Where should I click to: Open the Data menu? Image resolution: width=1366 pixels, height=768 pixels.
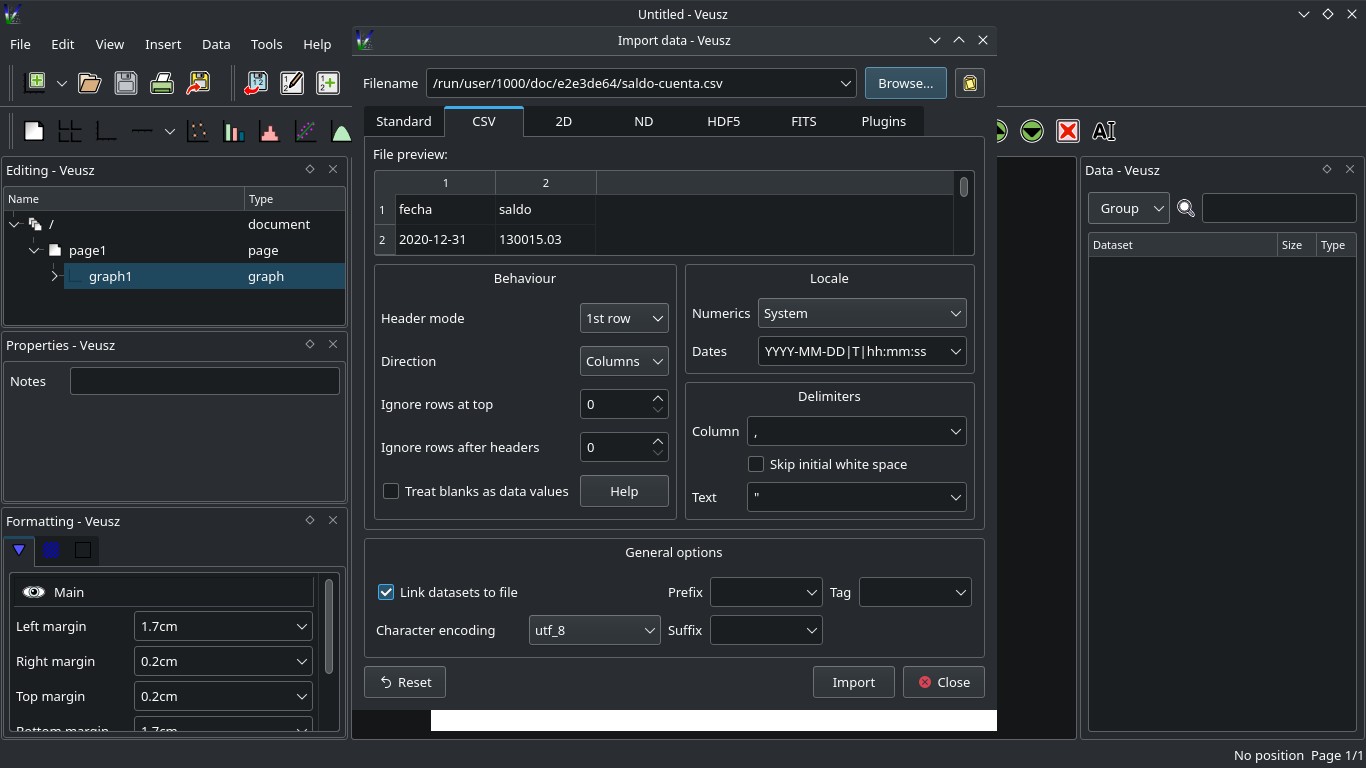(x=216, y=44)
